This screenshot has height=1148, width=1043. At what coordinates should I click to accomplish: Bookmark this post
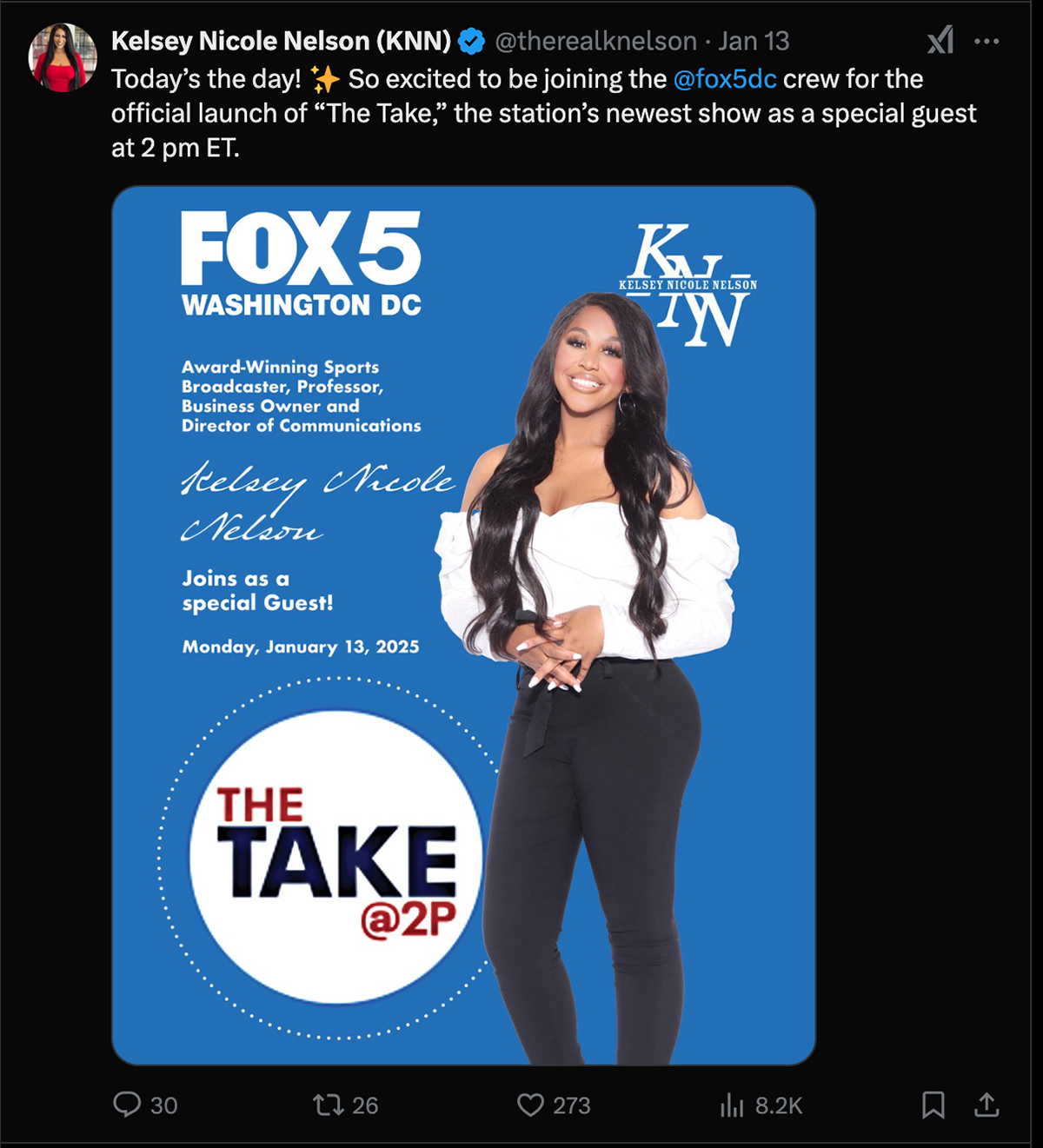[933, 1105]
